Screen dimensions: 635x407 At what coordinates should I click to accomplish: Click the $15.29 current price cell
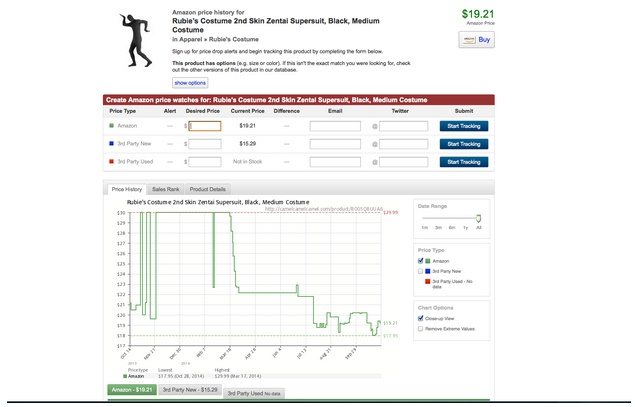pyautogui.click(x=247, y=144)
